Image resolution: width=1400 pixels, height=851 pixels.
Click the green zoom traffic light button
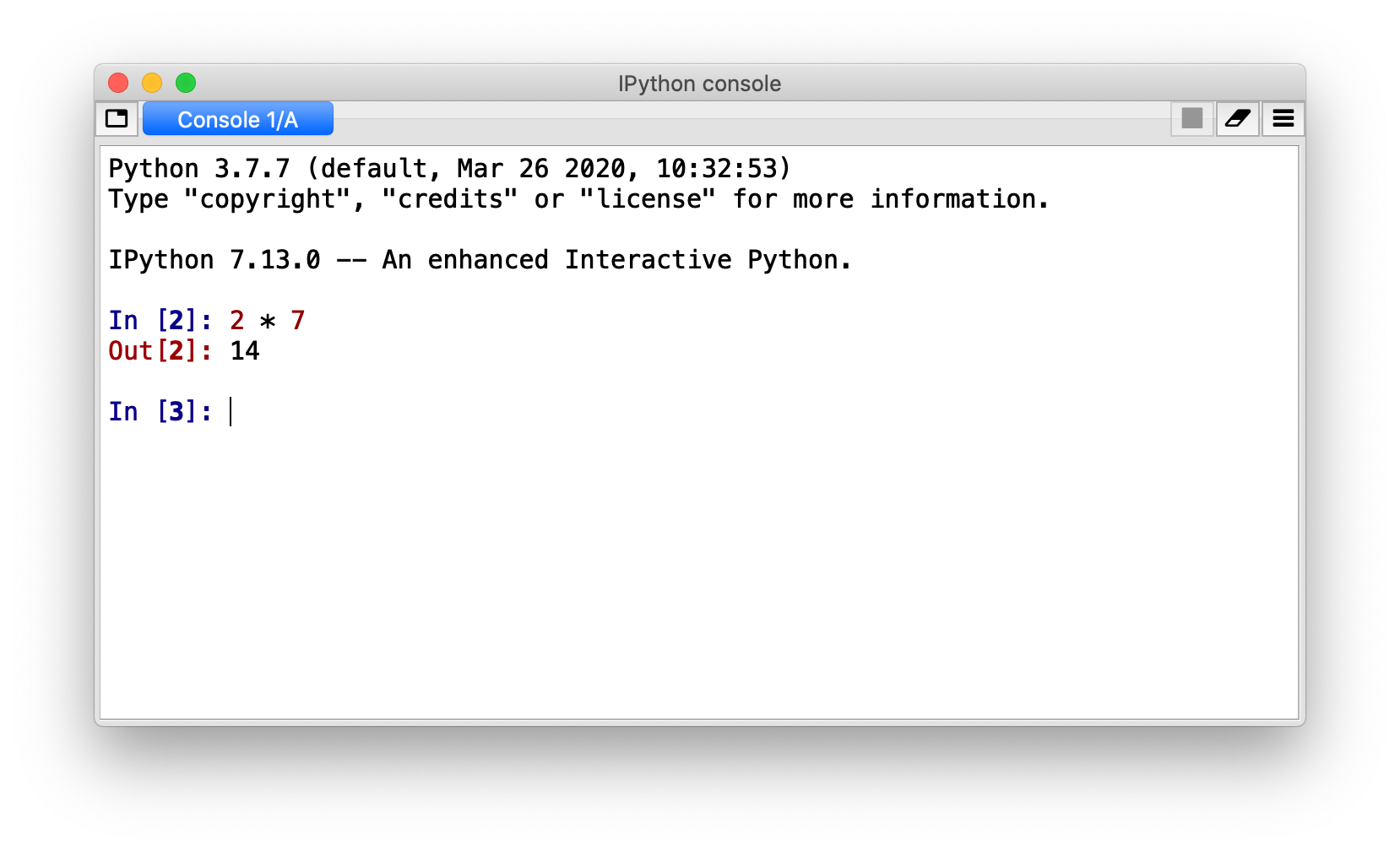(184, 83)
